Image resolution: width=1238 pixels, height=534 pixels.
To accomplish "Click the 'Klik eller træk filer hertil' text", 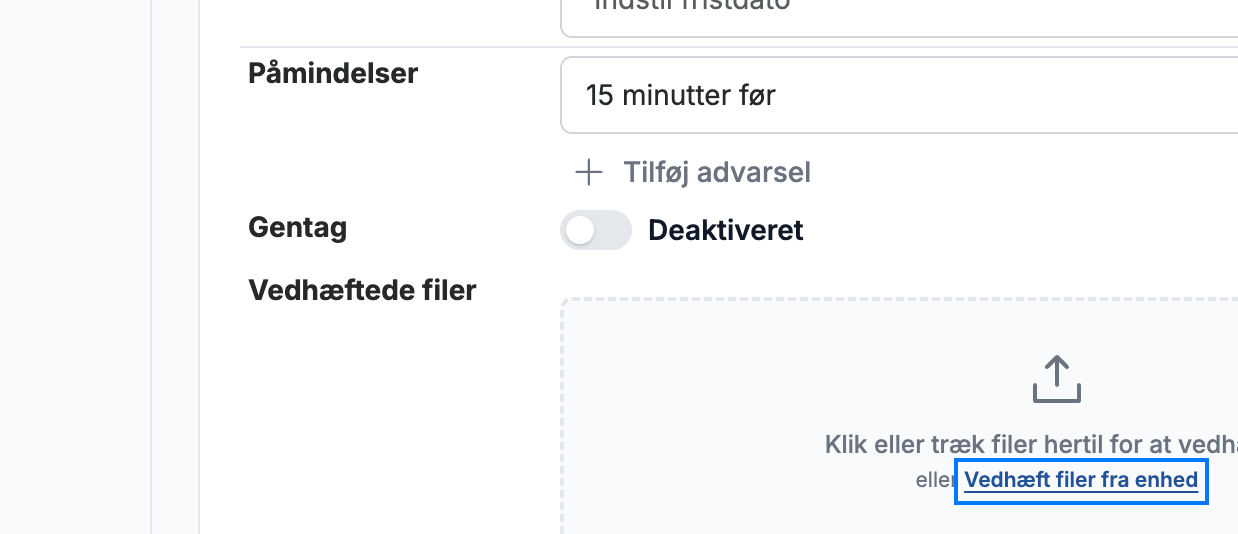I will point(1031,444).
